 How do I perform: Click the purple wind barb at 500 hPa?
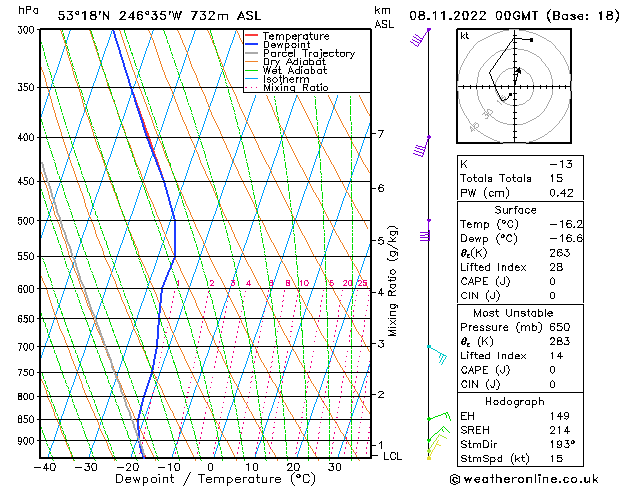point(425,231)
